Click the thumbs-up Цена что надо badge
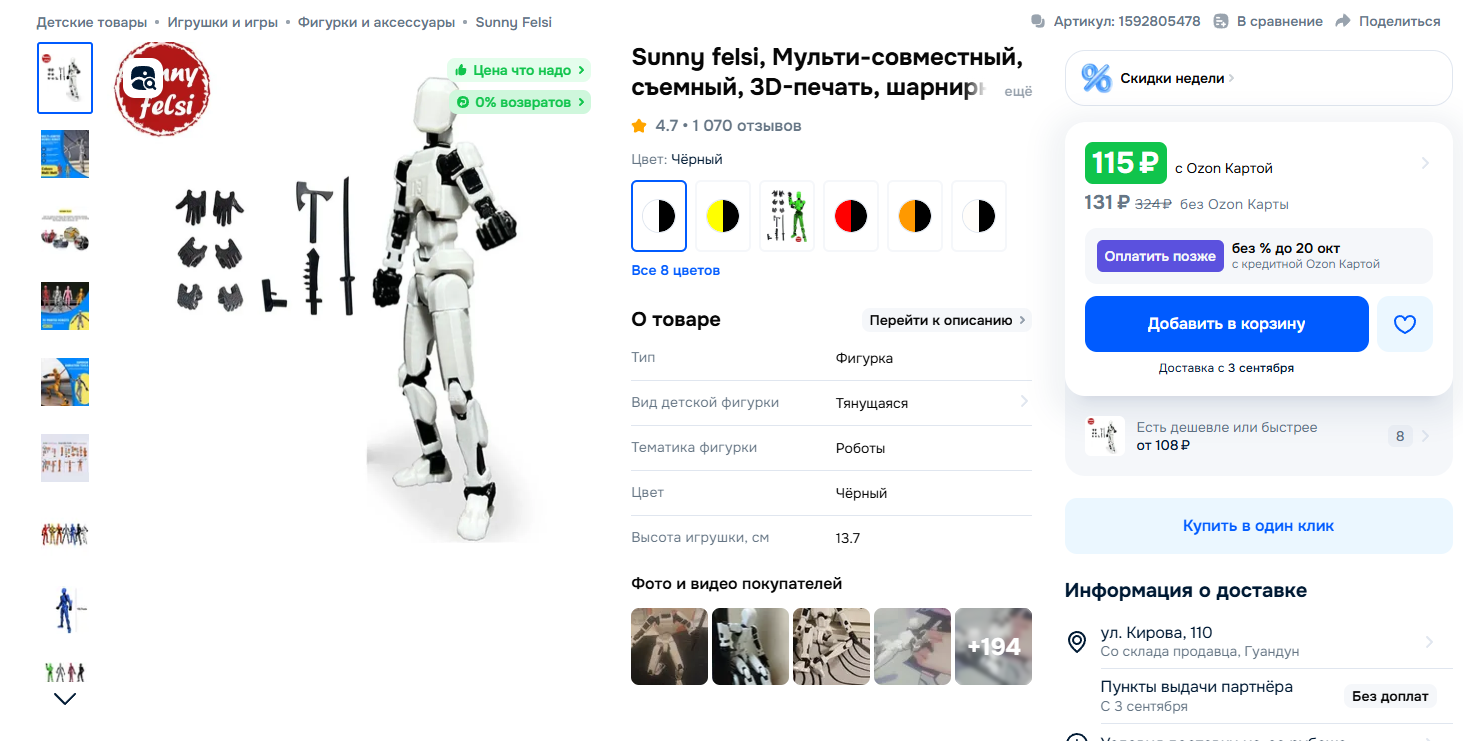This screenshot has width=1463, height=741. (x=518, y=71)
